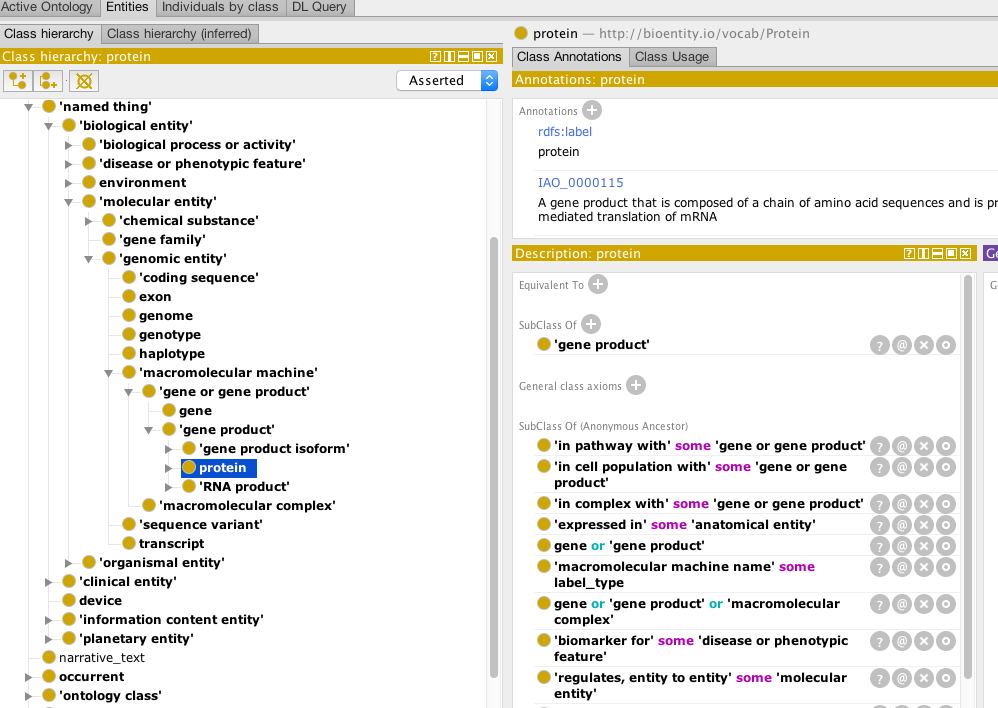Expand the occurrent node

pos(29,677)
